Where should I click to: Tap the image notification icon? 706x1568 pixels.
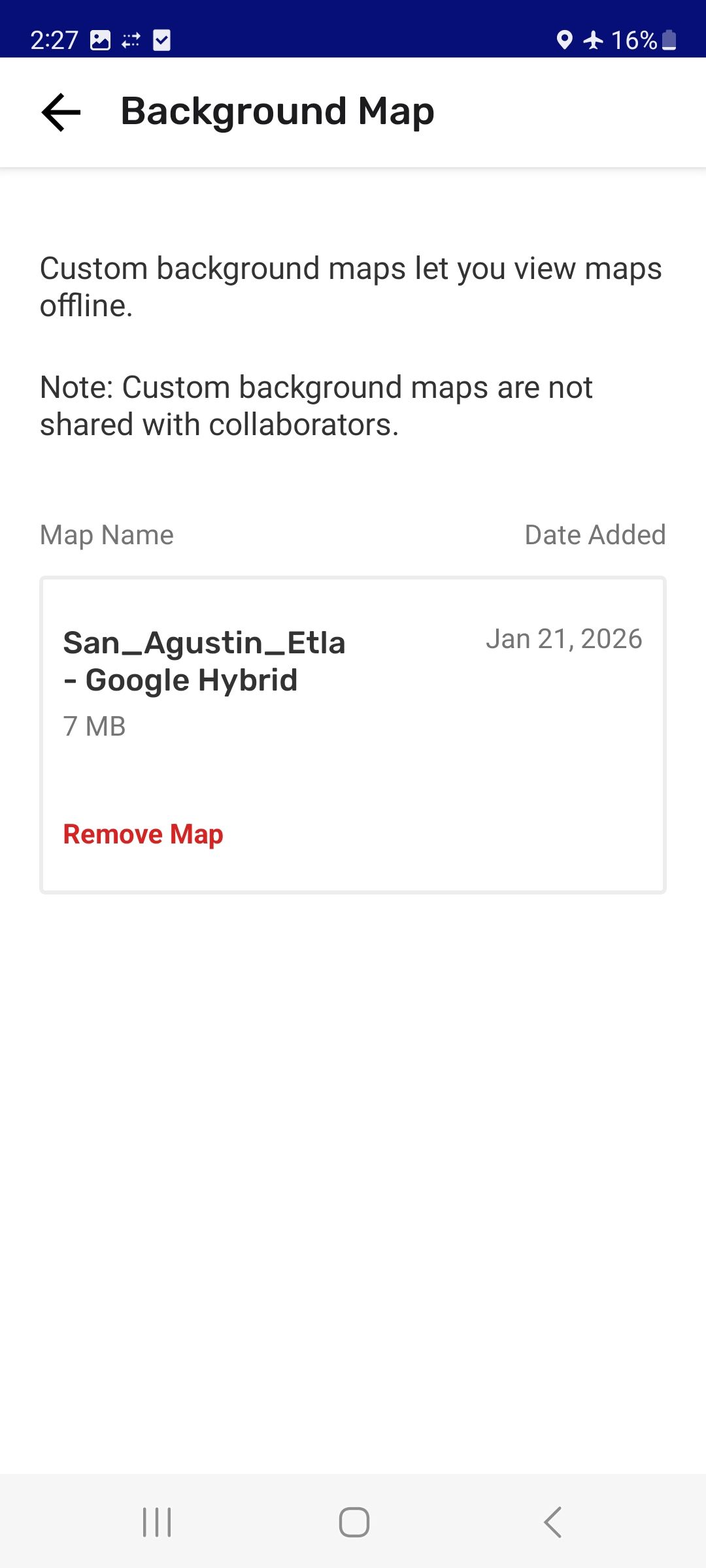pyautogui.click(x=100, y=41)
